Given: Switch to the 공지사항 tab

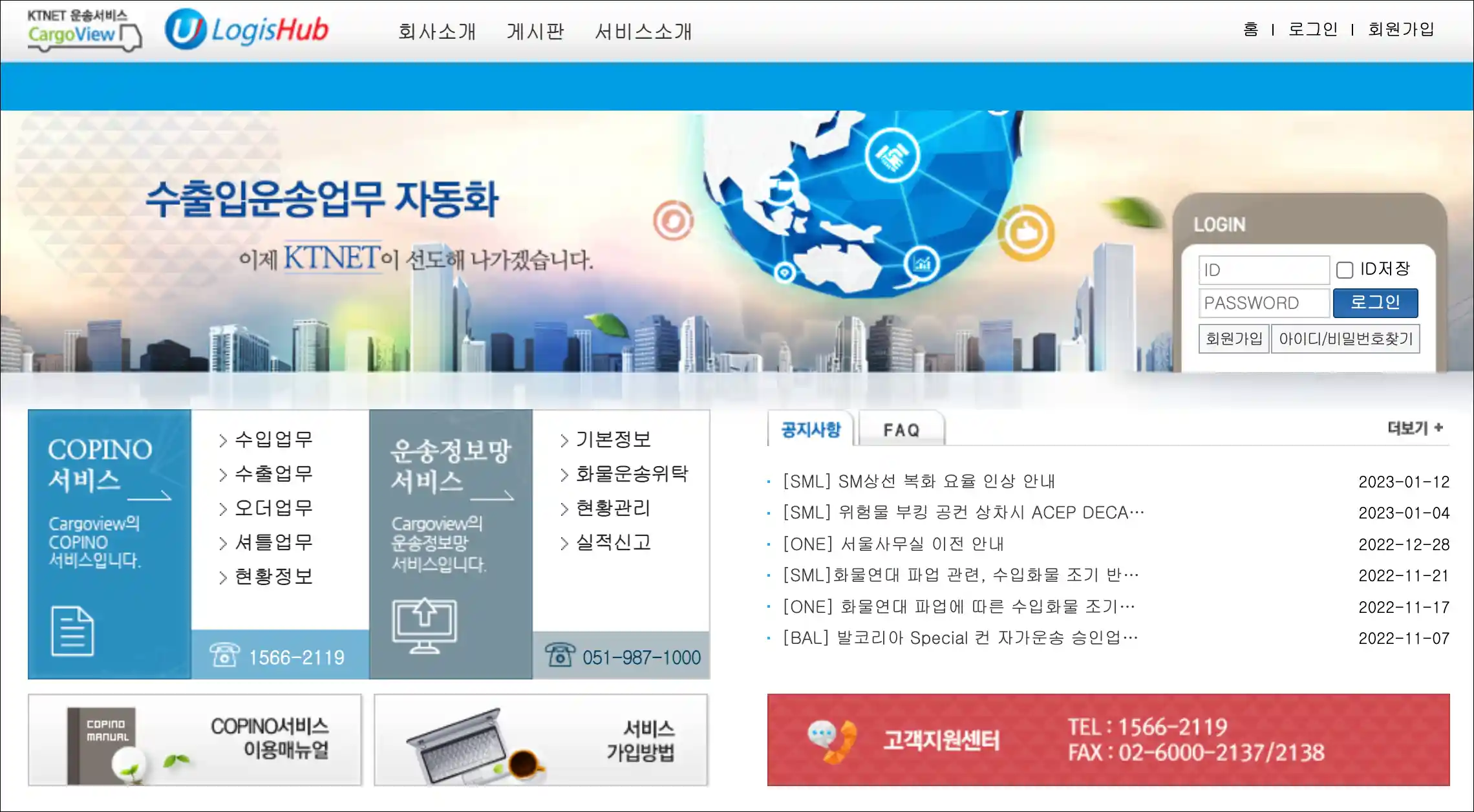Looking at the screenshot, I should click(x=811, y=429).
